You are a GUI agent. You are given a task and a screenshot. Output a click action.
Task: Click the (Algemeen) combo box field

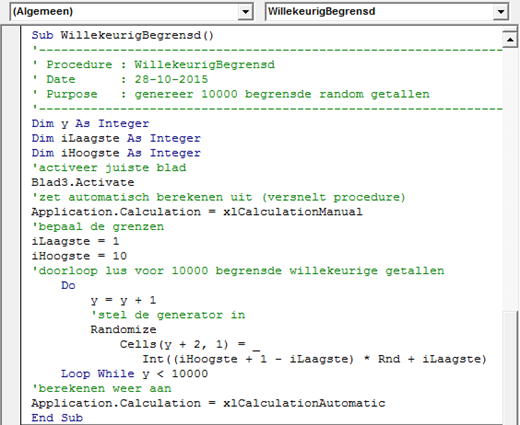[x=131, y=12]
